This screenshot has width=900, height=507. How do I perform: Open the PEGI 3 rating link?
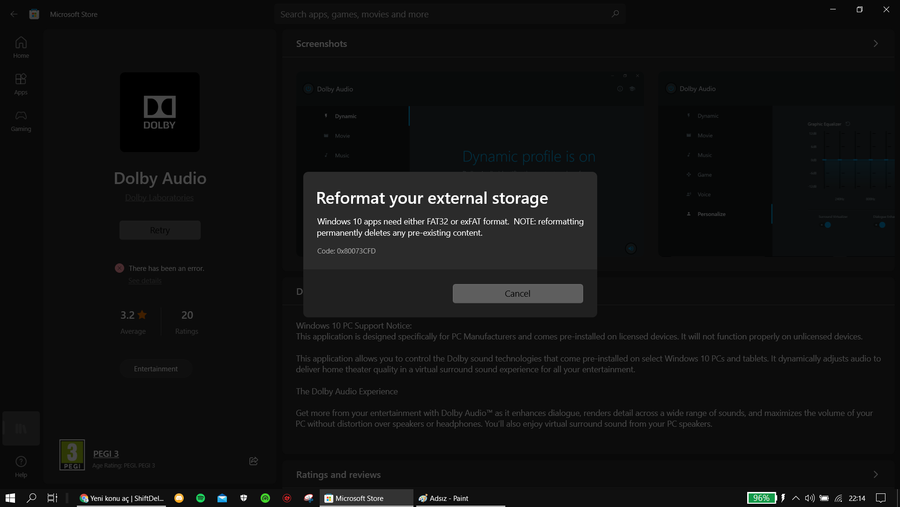tap(107, 454)
